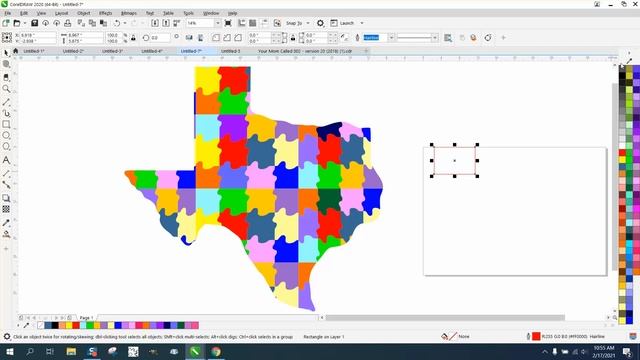Screen dimensions: 640x360
Task: Select the Color Eyedropper tool
Action: 6,223
